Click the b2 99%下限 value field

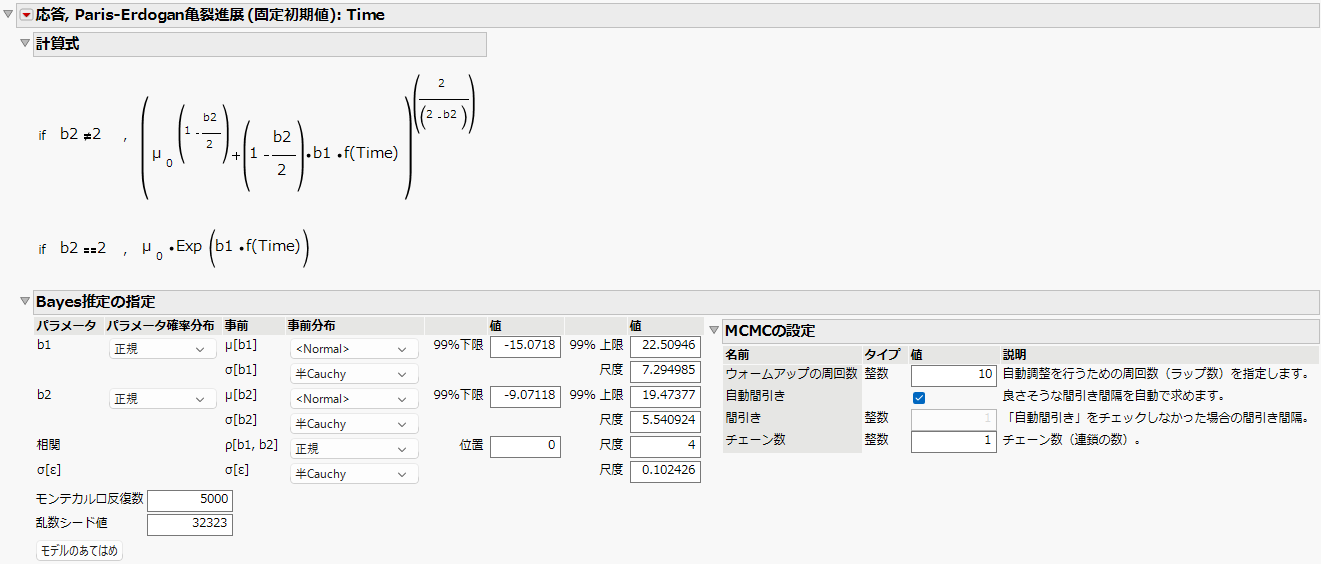(x=525, y=396)
